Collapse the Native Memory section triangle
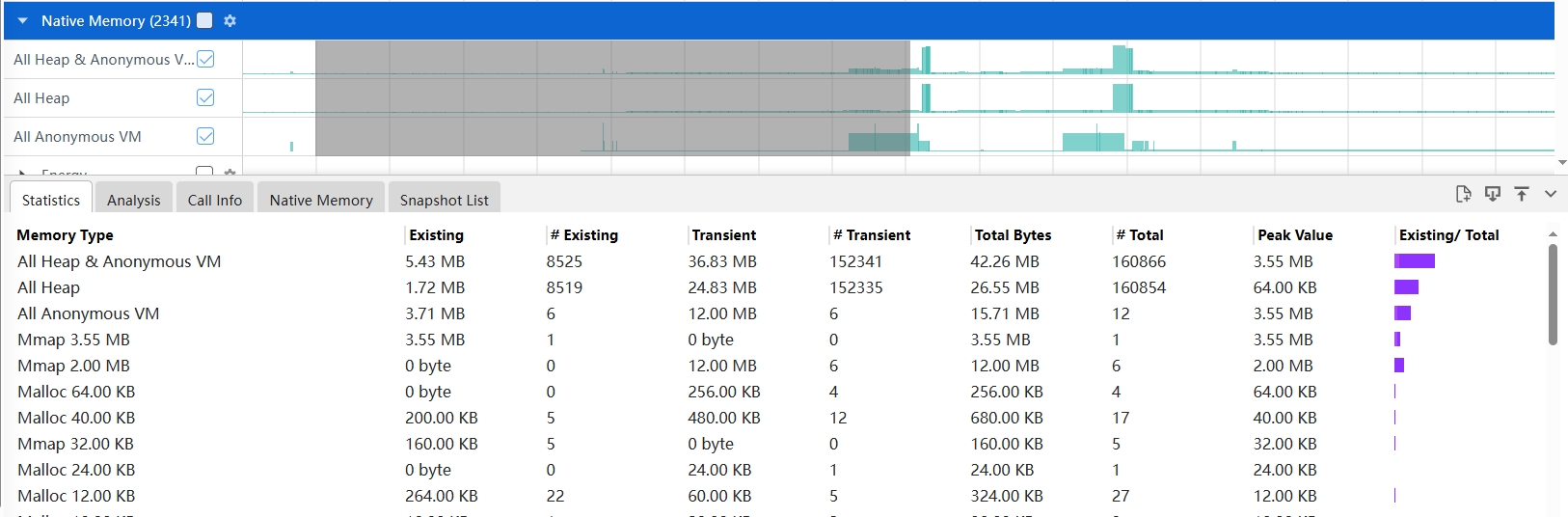This screenshot has width=1568, height=517. pyautogui.click(x=22, y=20)
